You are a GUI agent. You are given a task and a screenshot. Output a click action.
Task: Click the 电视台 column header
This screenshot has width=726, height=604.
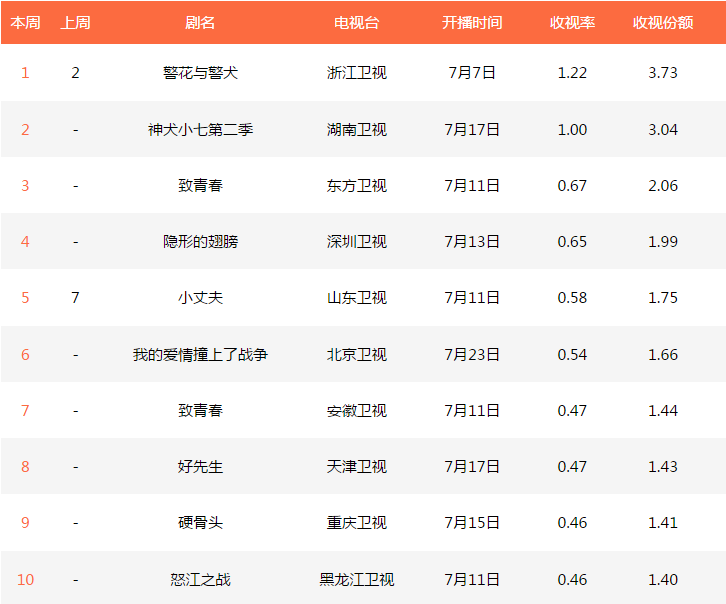tap(357, 22)
